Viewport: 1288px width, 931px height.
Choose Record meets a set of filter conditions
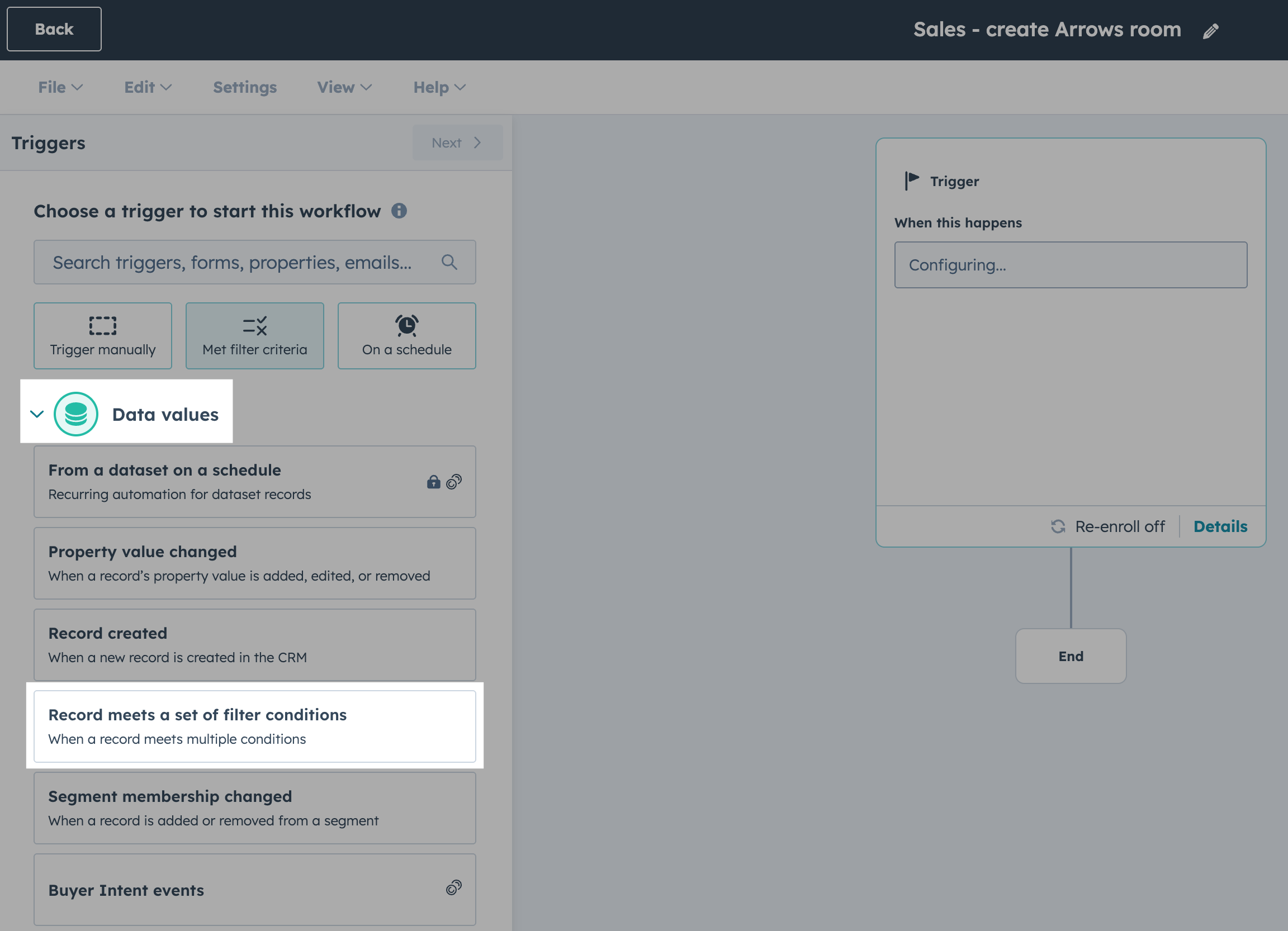pos(255,726)
